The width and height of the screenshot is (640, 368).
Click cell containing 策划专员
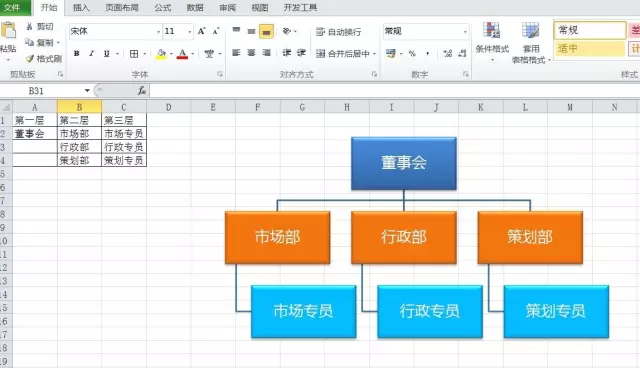124,160
